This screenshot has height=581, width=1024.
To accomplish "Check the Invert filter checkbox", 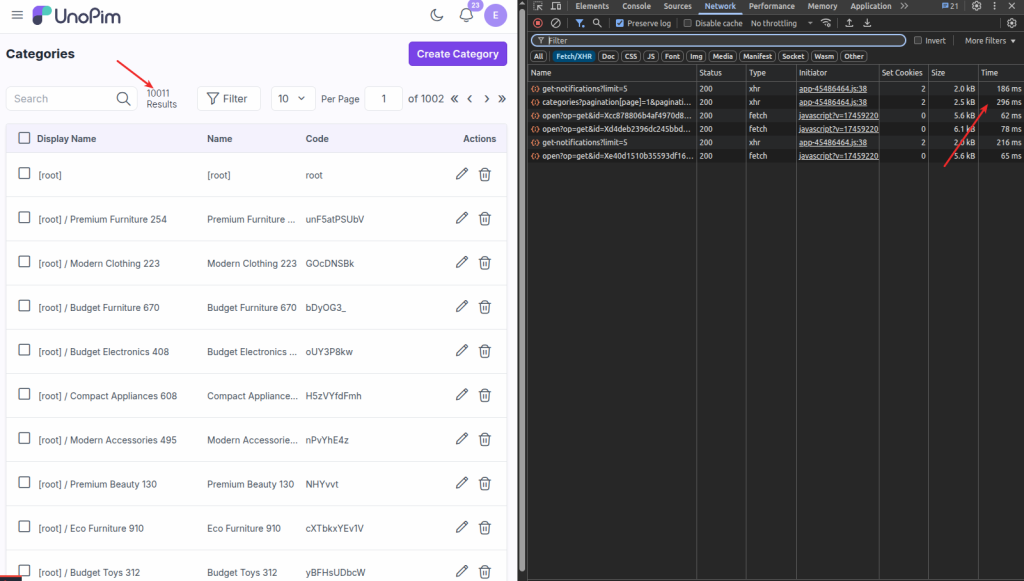I will (x=918, y=40).
